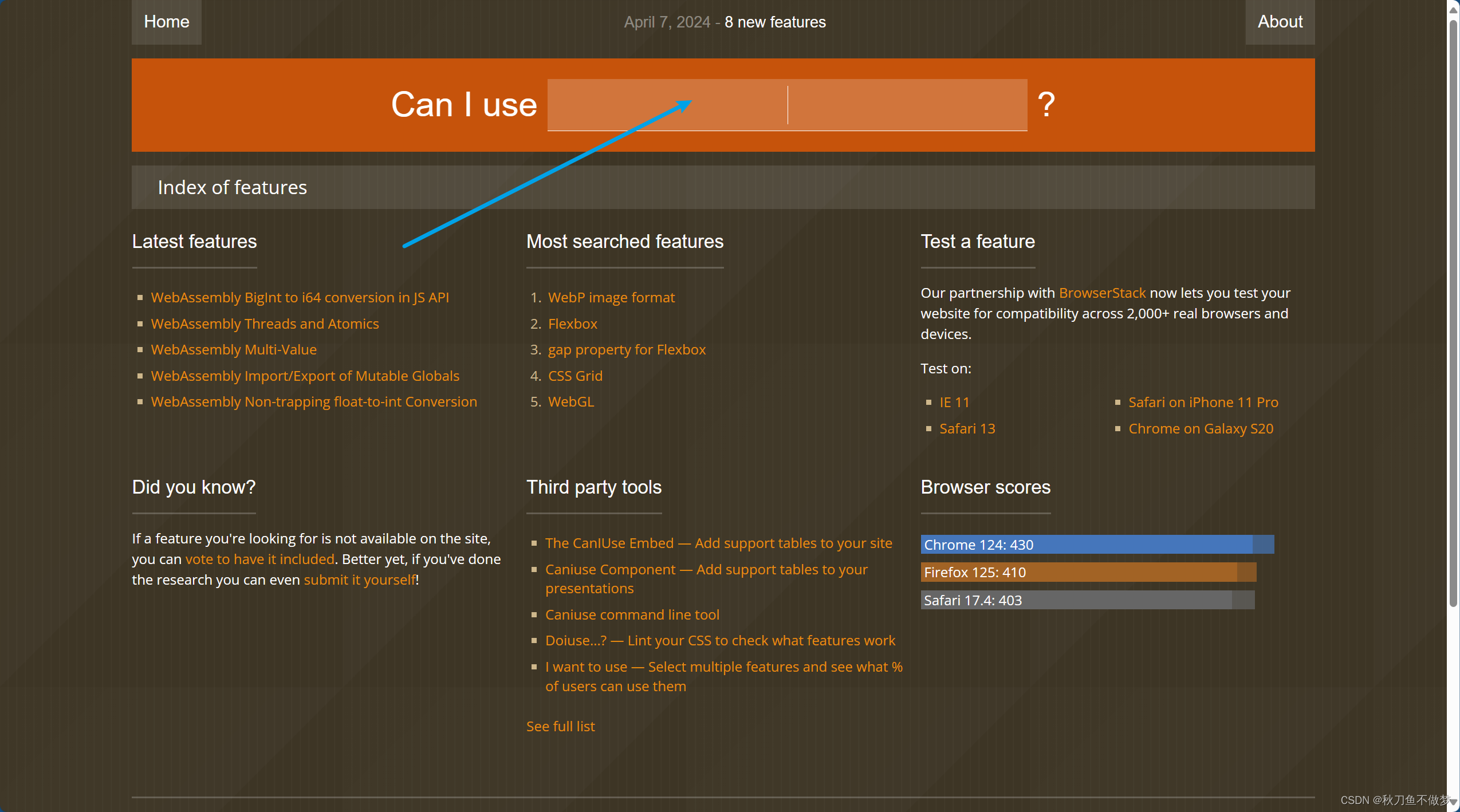Open the '8 new features' link
1460x812 pixels.
click(774, 22)
